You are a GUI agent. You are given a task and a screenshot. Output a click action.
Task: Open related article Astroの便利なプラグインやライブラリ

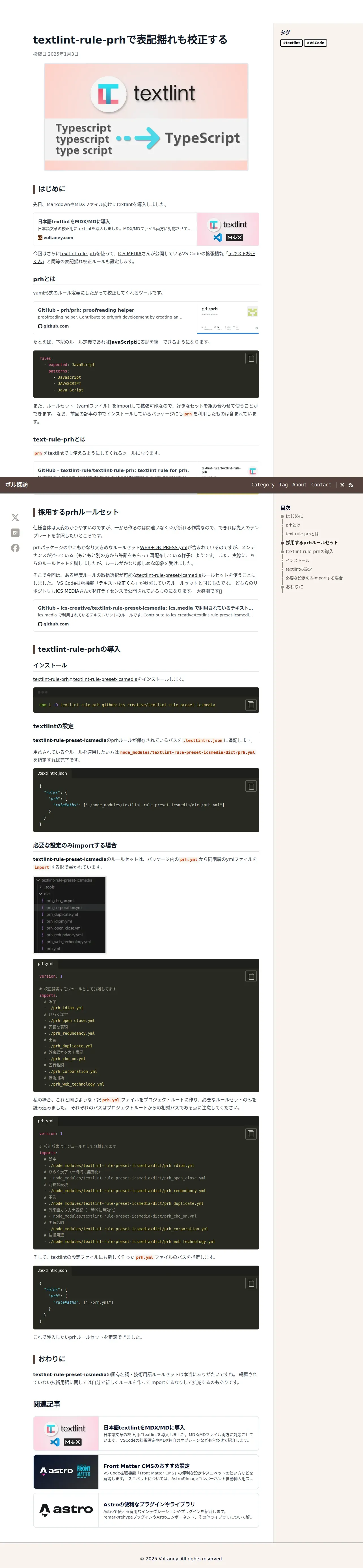pos(146,1509)
